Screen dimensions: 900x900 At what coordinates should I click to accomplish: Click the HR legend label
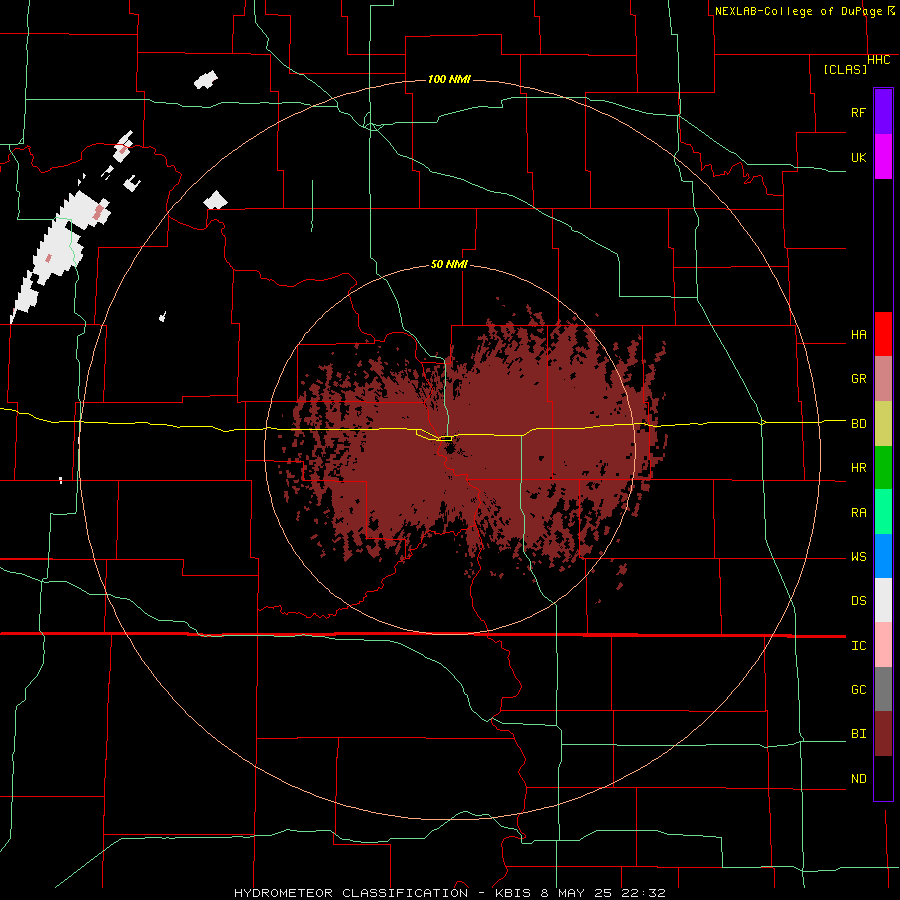coord(858,468)
